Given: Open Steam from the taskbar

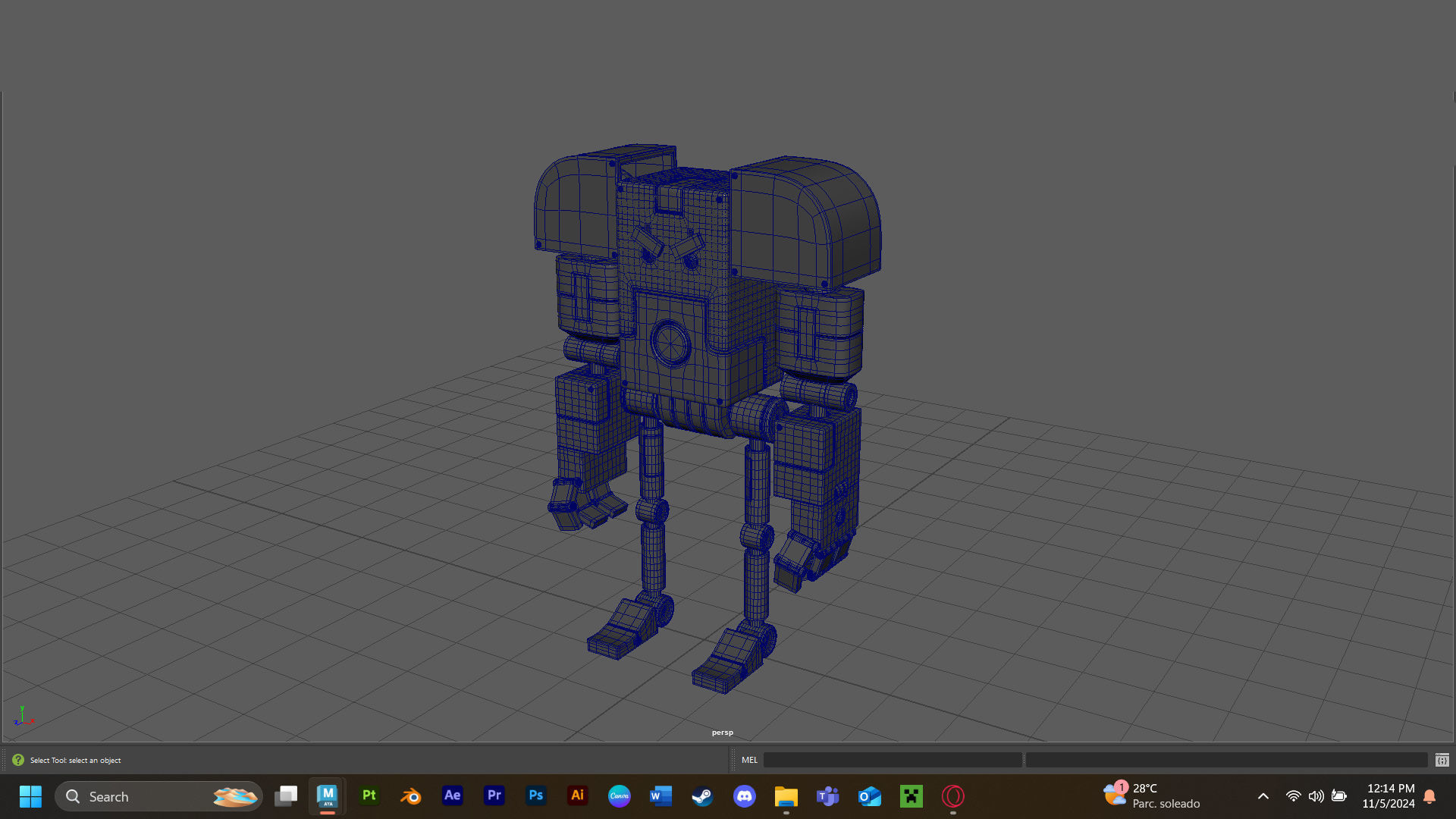Looking at the screenshot, I should point(703,796).
